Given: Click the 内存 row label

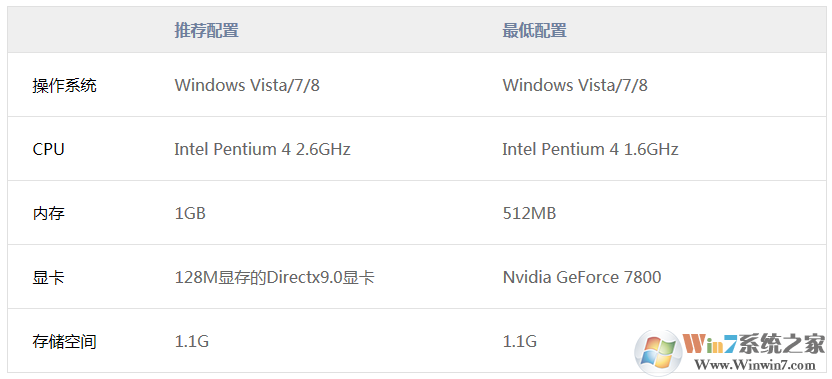Looking at the screenshot, I should click(48, 213).
